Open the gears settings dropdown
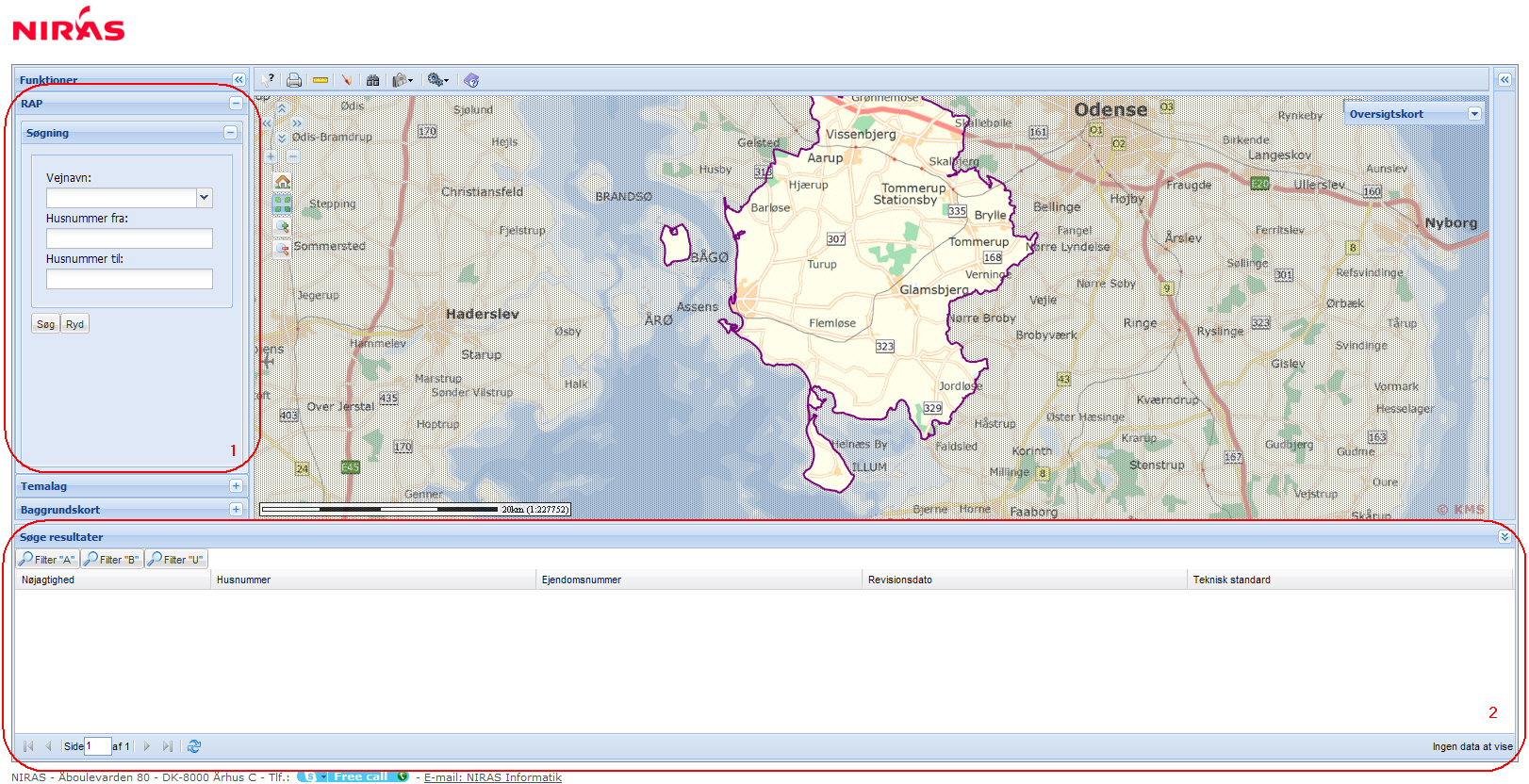The width and height of the screenshot is (1529, 784). pos(437,80)
